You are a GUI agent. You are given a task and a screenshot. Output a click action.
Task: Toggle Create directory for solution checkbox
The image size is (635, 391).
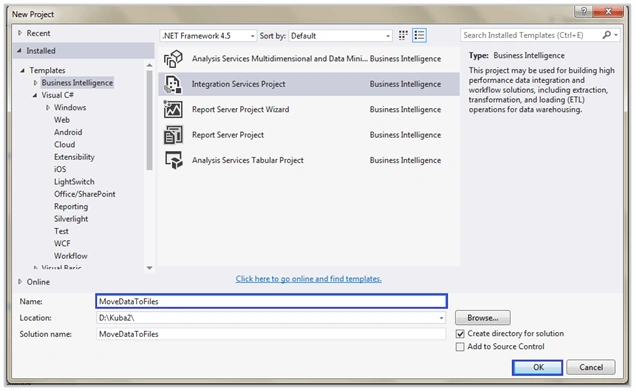460,334
